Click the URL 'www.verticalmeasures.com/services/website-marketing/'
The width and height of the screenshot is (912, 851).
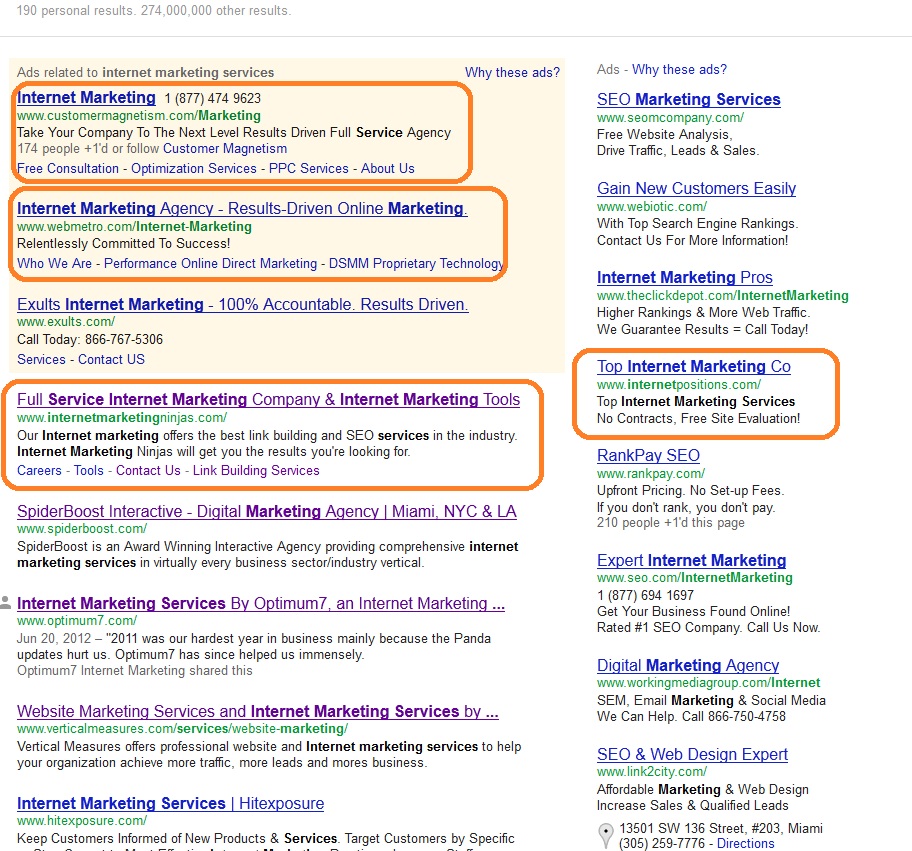click(x=183, y=729)
